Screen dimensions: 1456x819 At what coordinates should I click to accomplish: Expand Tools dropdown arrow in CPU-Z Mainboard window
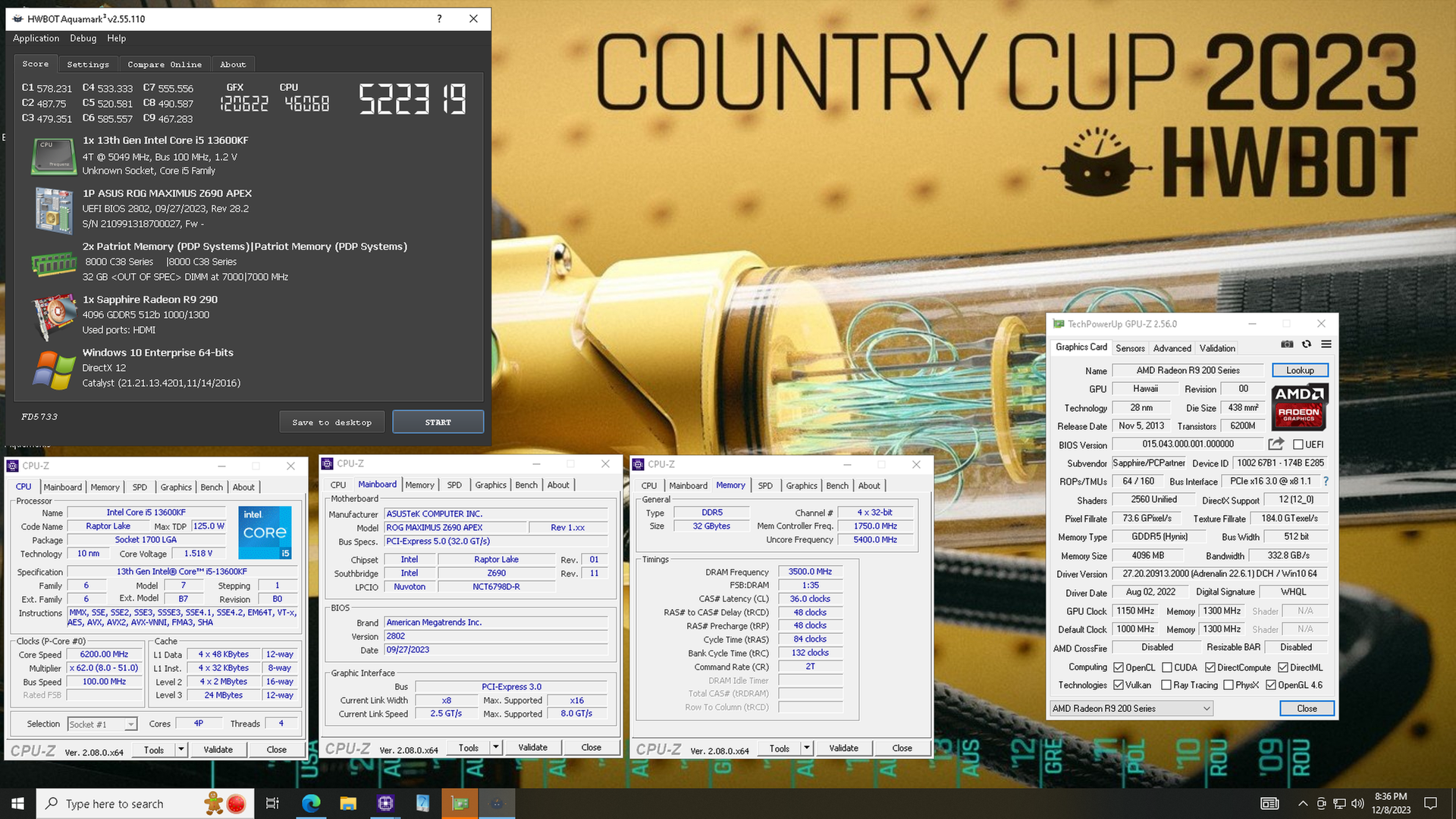click(496, 747)
